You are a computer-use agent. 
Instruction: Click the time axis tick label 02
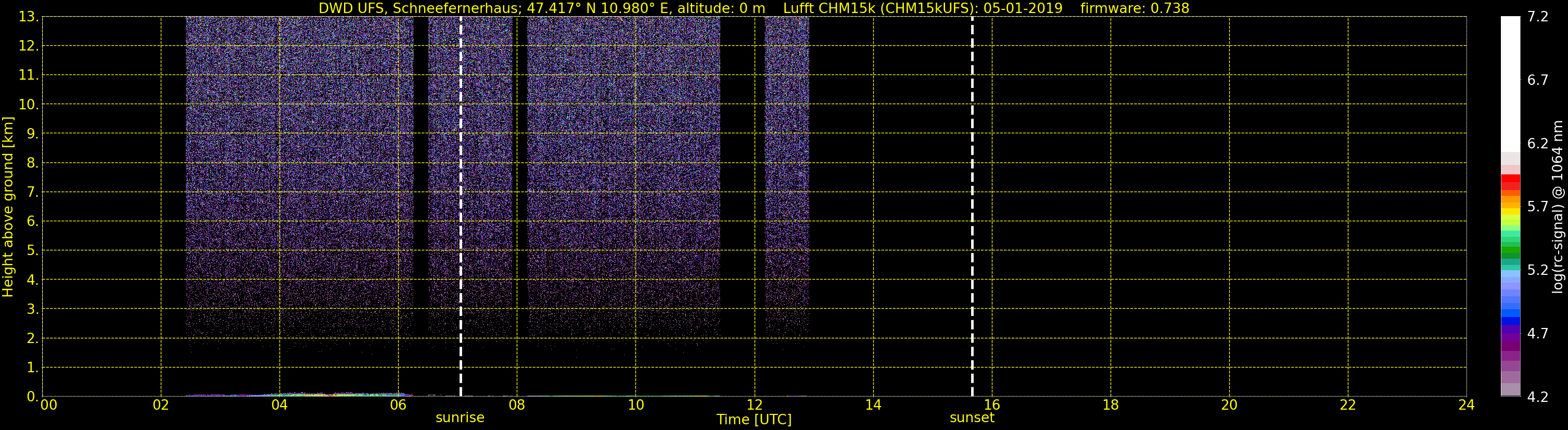point(161,405)
